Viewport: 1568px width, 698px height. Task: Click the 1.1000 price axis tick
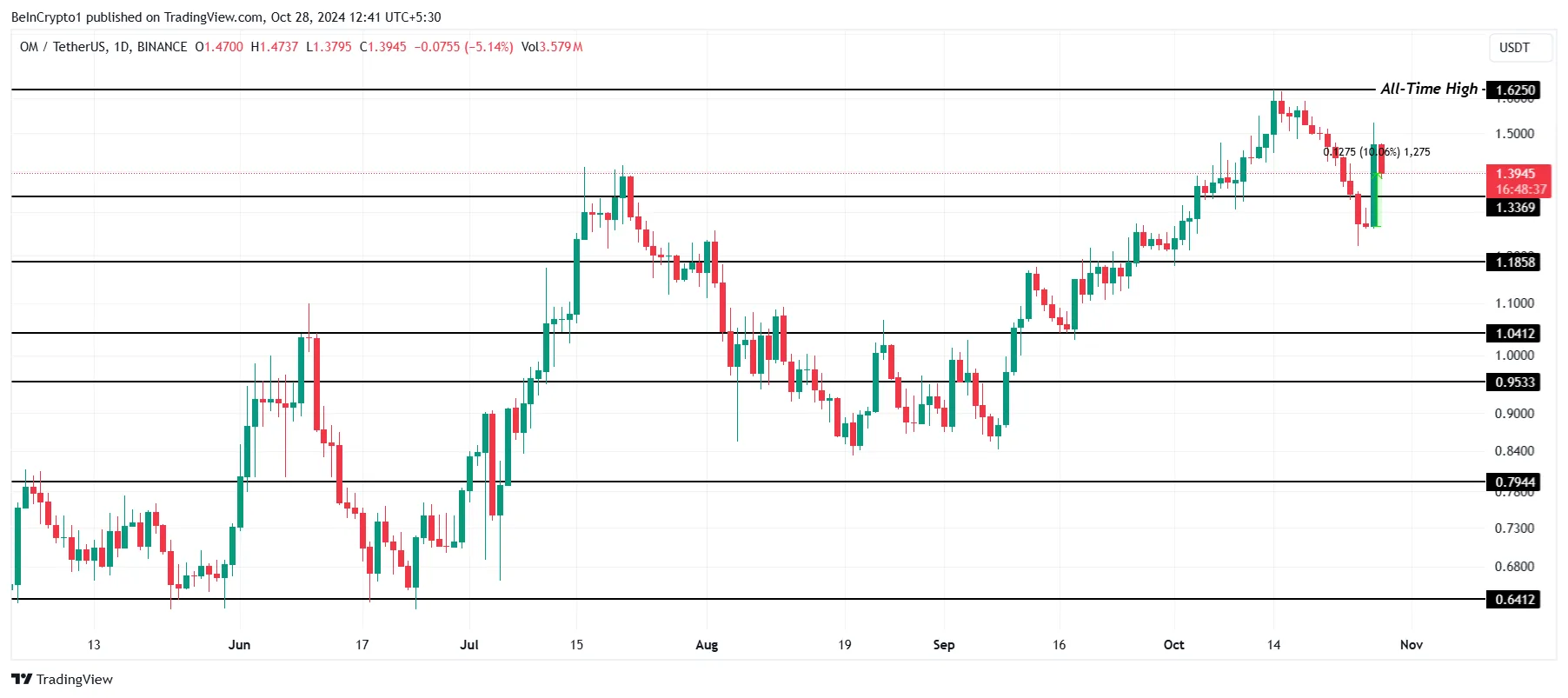tap(1514, 302)
